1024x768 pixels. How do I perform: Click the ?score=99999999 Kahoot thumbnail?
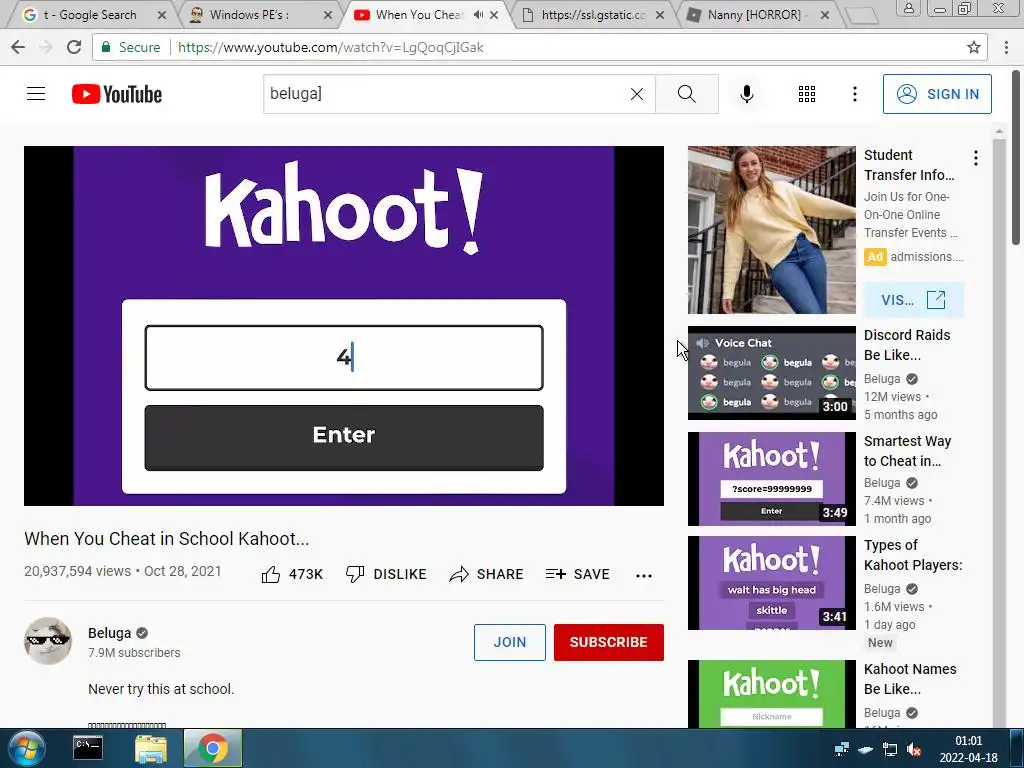coord(771,479)
